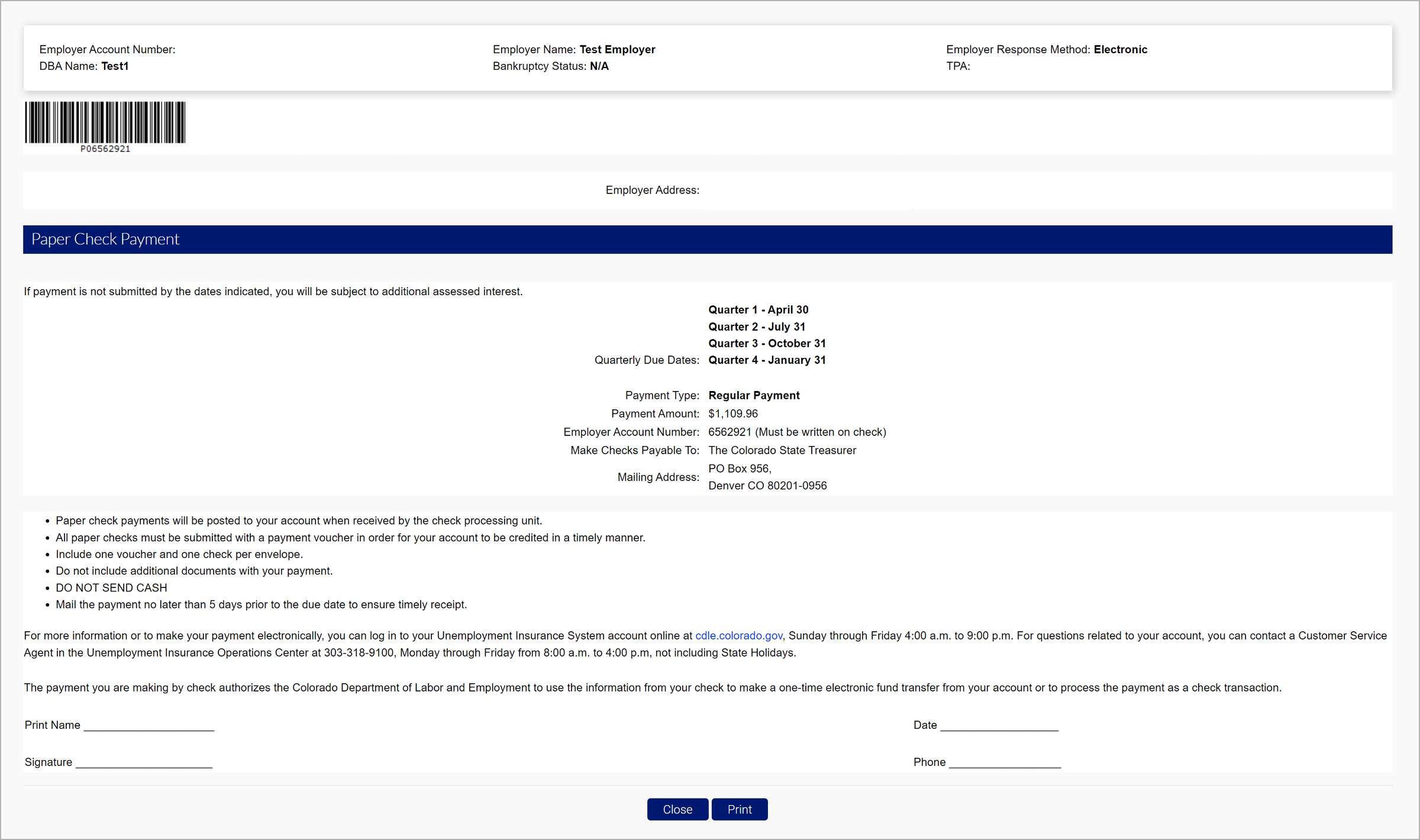The width and height of the screenshot is (1420, 840).
Task: Click the payment voucher barcode image
Action: 105,122
